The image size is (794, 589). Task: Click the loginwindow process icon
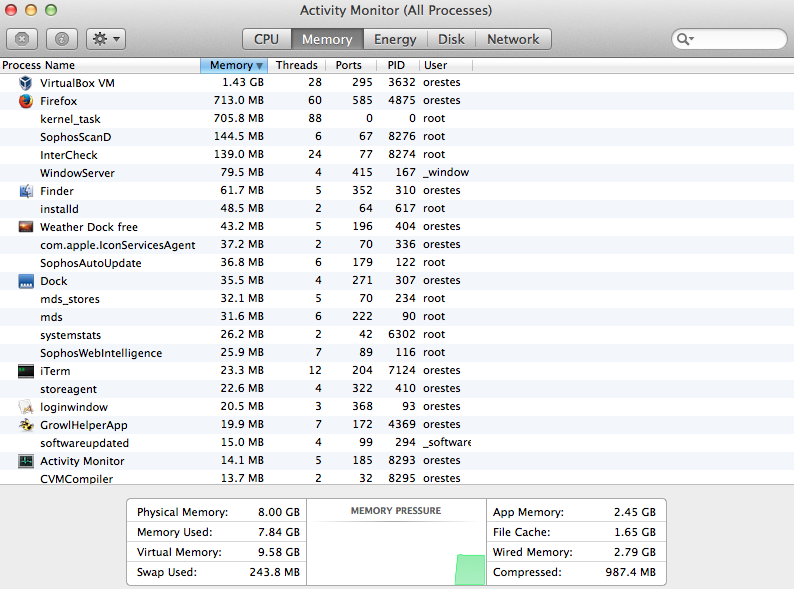[x=26, y=407]
